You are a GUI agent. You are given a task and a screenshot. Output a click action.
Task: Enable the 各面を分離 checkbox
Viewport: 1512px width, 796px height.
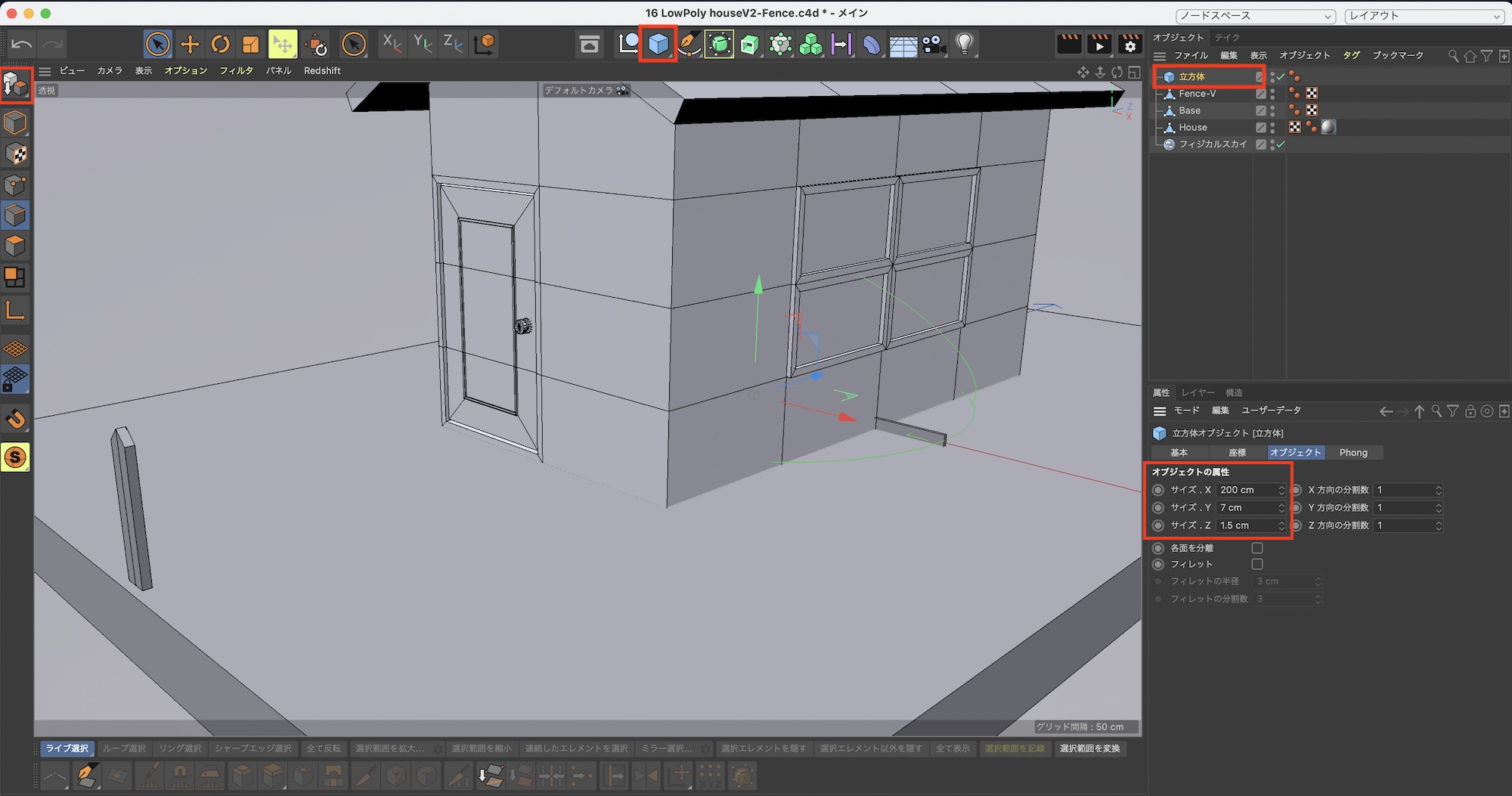pos(1257,547)
